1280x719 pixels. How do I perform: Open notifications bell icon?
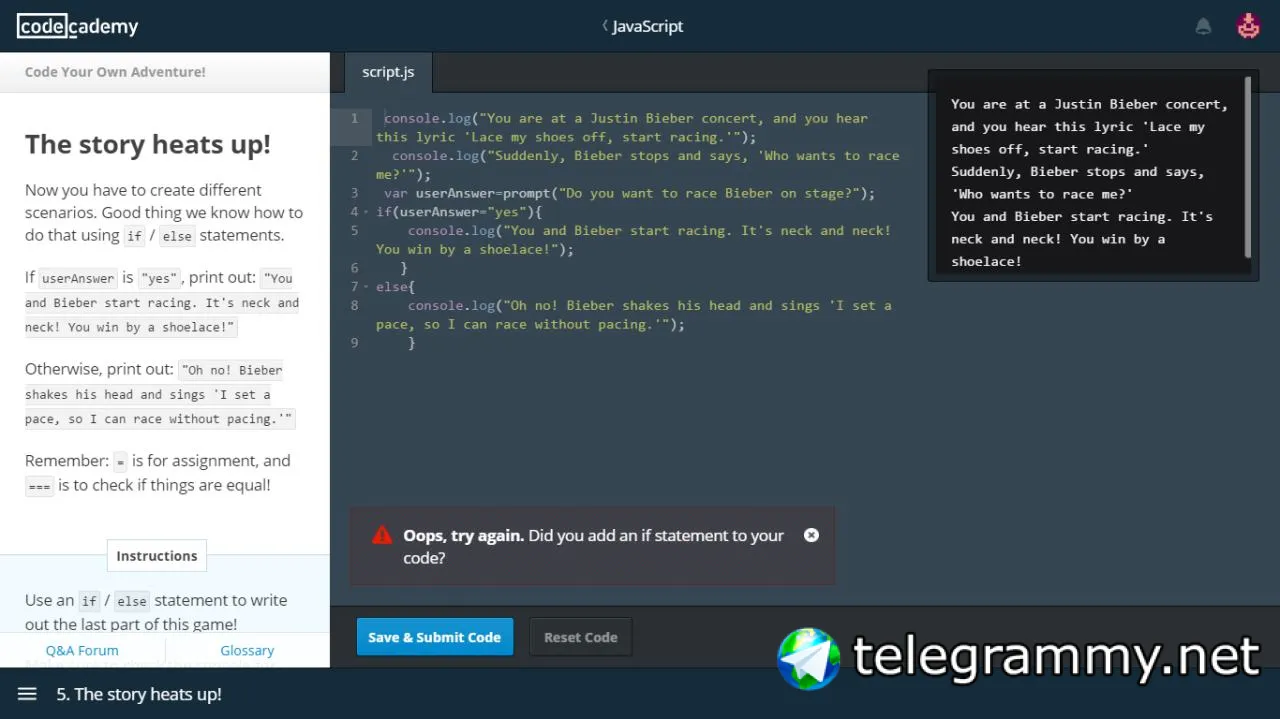point(1204,27)
